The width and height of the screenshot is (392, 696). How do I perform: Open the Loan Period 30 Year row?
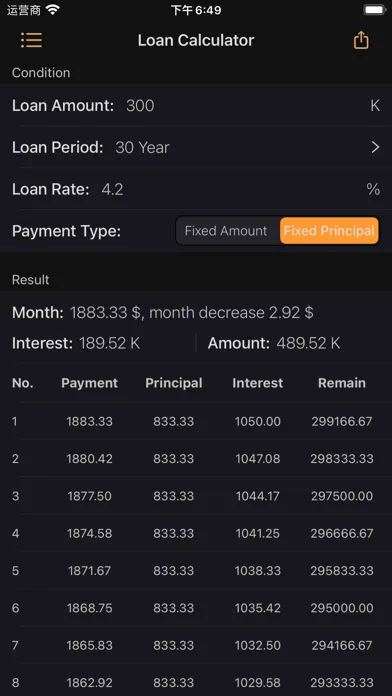point(196,147)
